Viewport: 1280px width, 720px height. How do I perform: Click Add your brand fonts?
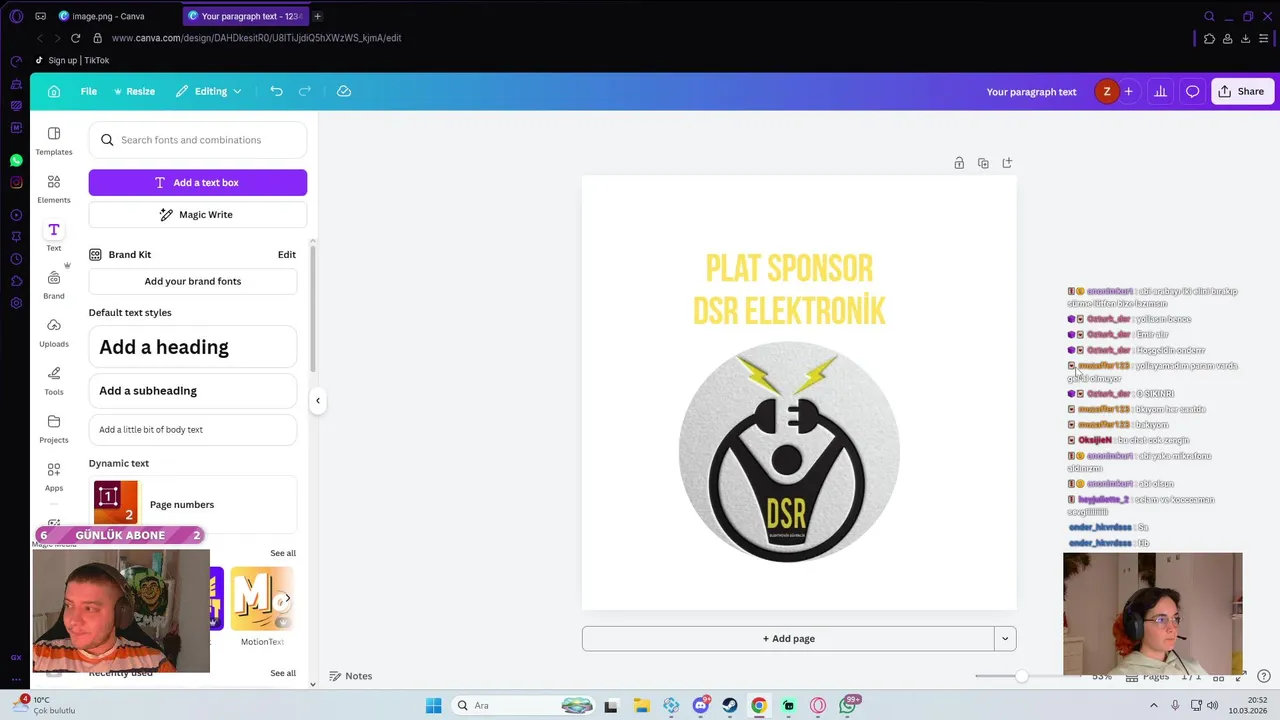tap(193, 281)
